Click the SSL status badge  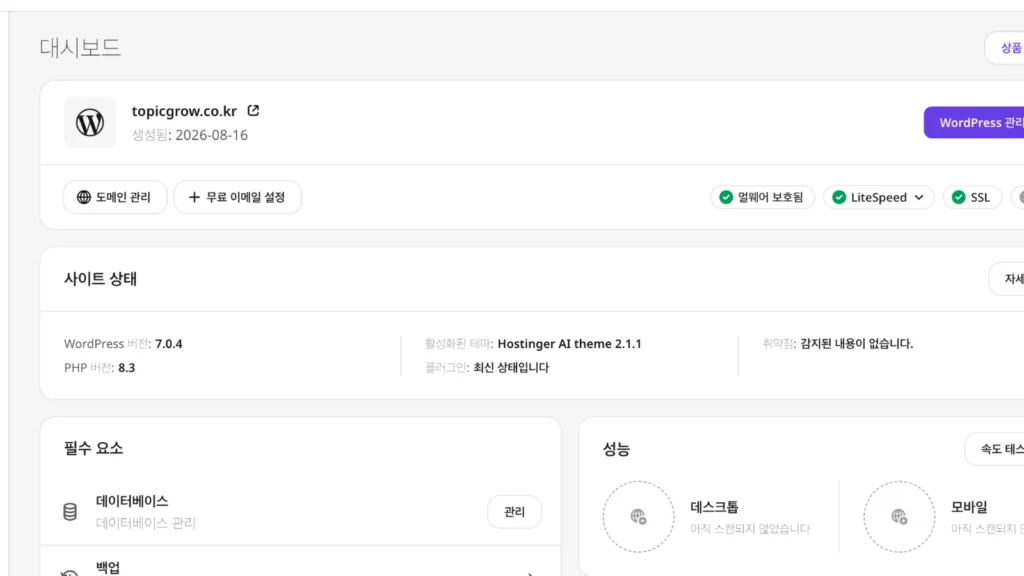tap(972, 197)
